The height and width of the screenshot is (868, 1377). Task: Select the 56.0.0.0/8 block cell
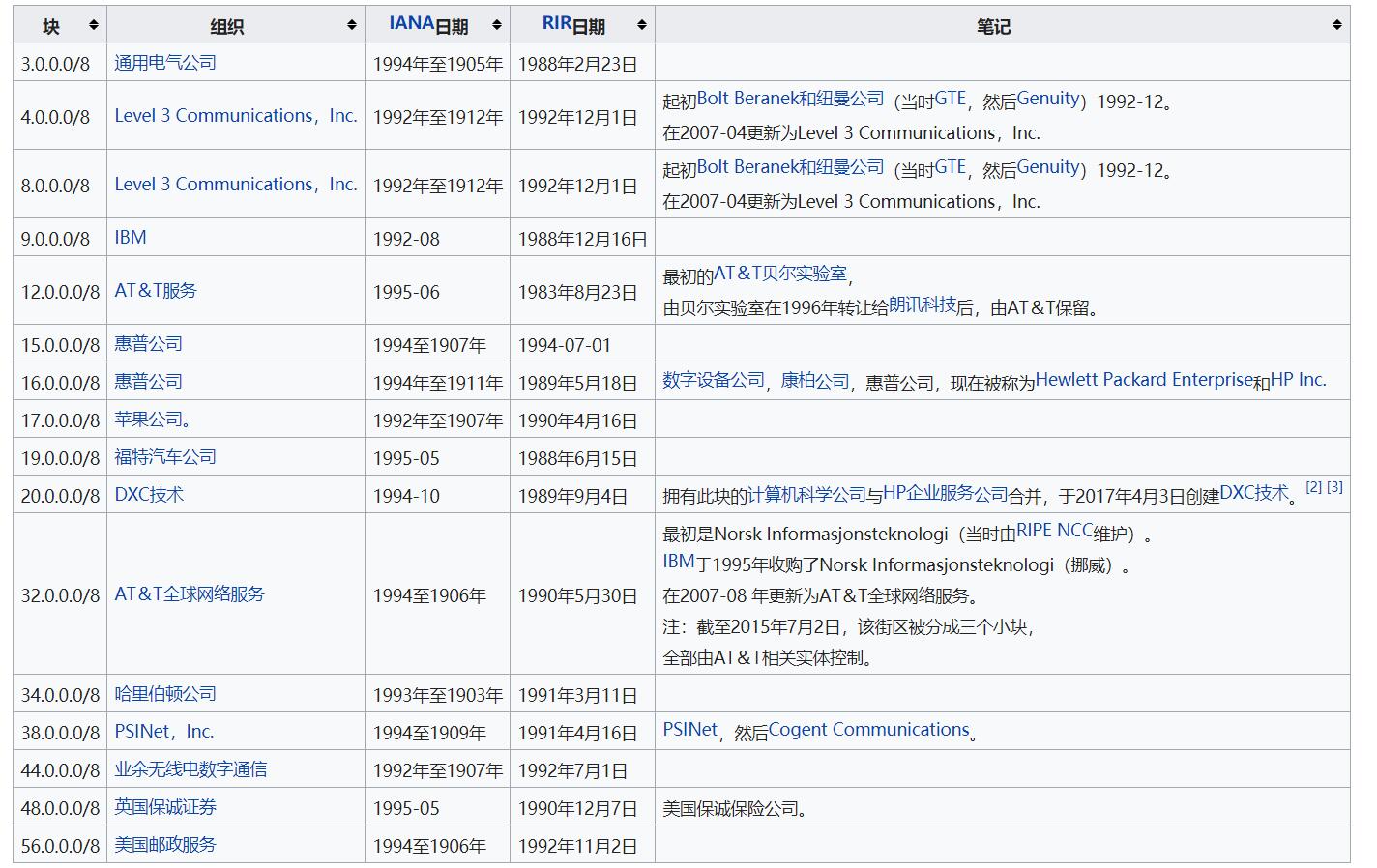click(x=60, y=846)
